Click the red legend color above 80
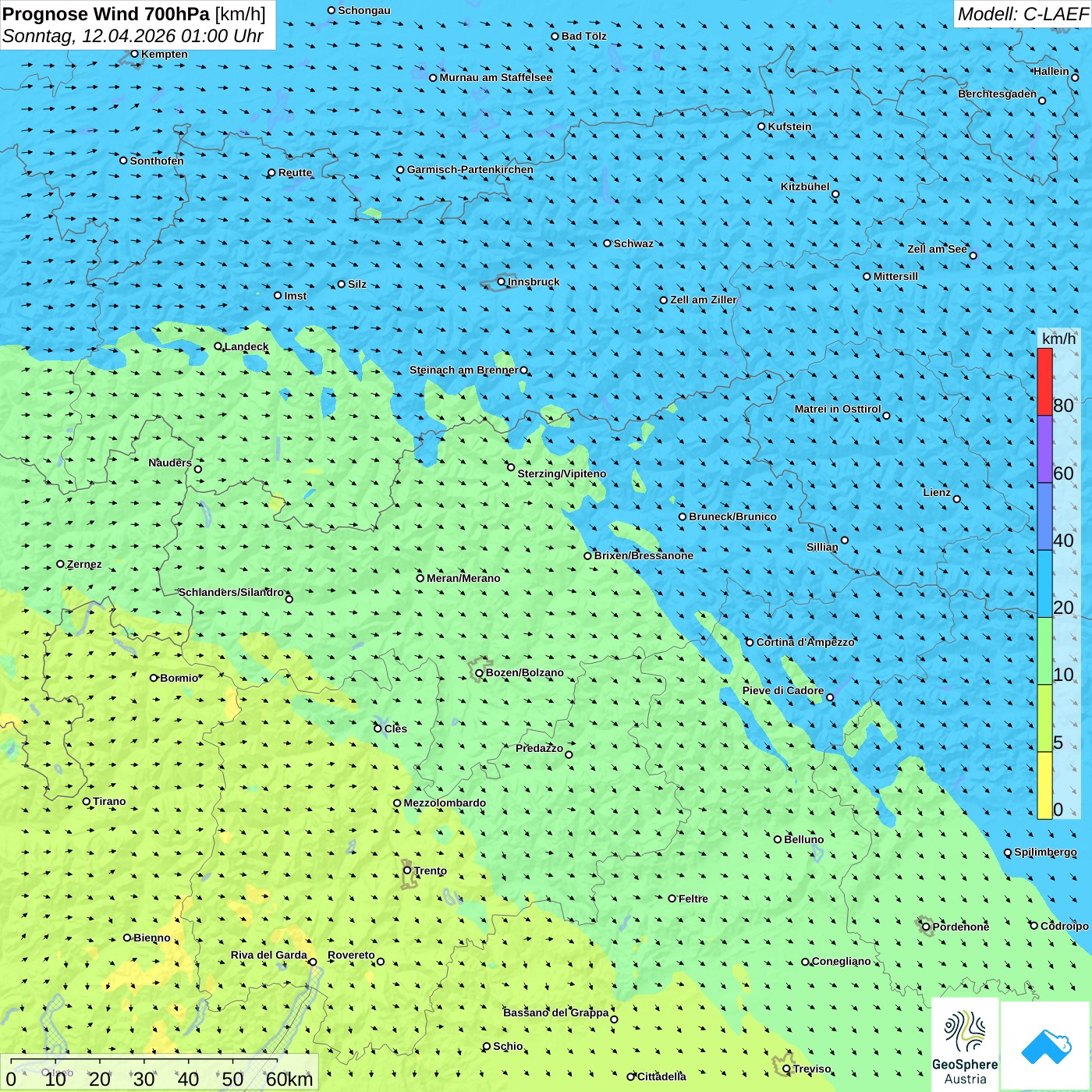Viewport: 1092px width, 1092px height. click(1044, 381)
